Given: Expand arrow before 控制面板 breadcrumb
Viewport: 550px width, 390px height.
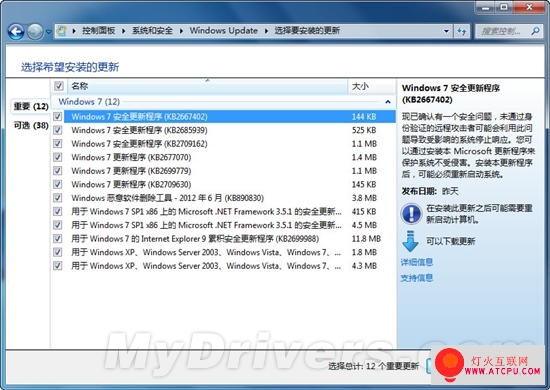Looking at the screenshot, I should click(x=74, y=31).
